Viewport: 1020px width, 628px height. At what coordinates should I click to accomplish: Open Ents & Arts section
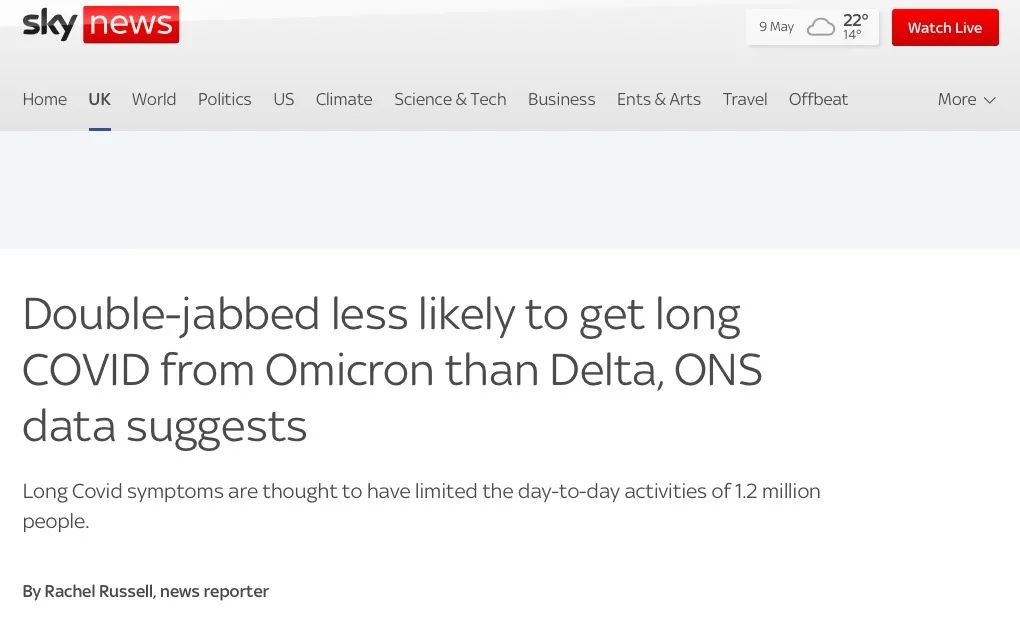coord(658,99)
